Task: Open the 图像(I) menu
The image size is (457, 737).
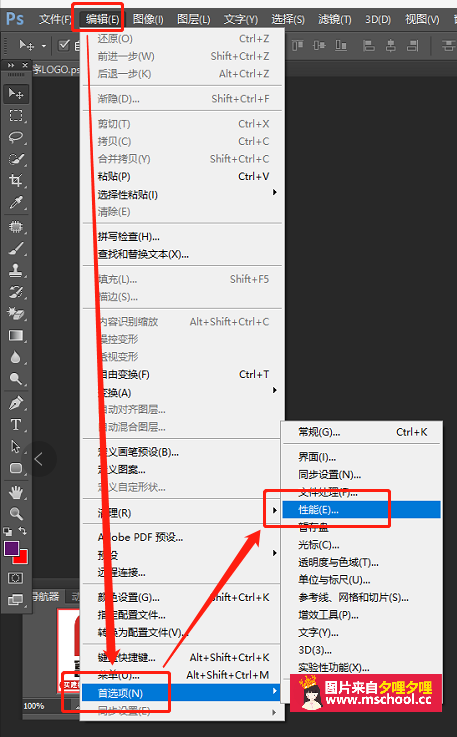Action: coord(148,19)
